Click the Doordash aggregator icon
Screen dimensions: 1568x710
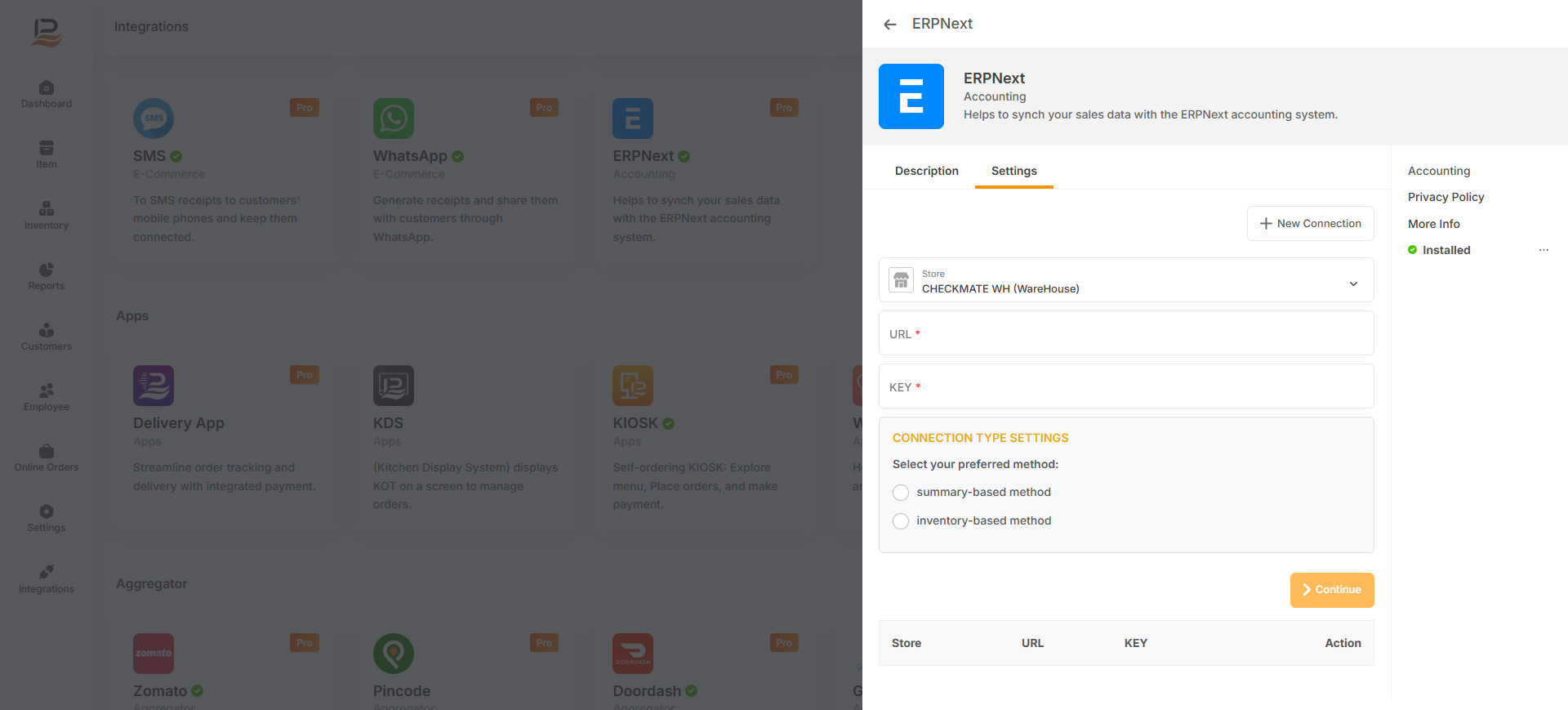pyautogui.click(x=633, y=654)
